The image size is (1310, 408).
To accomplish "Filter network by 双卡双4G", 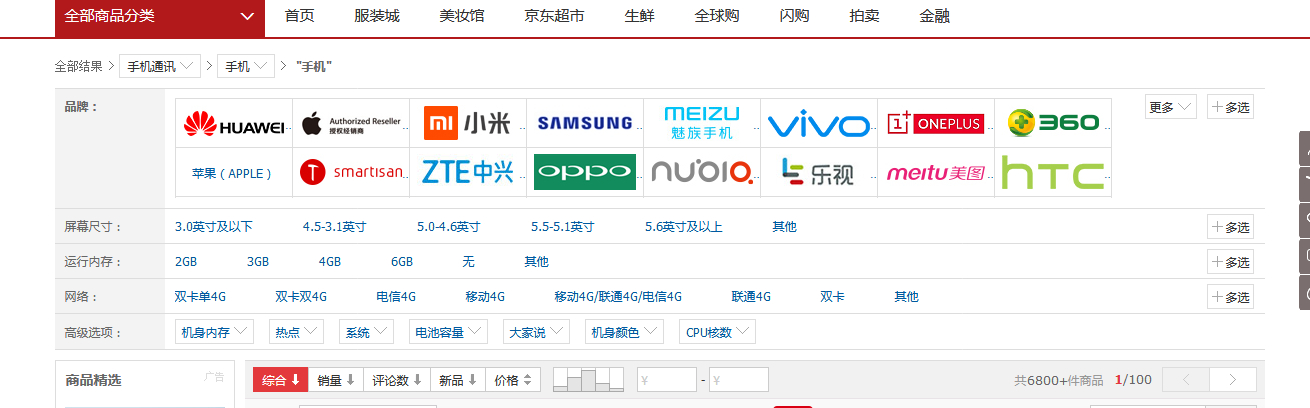I will click(301, 297).
